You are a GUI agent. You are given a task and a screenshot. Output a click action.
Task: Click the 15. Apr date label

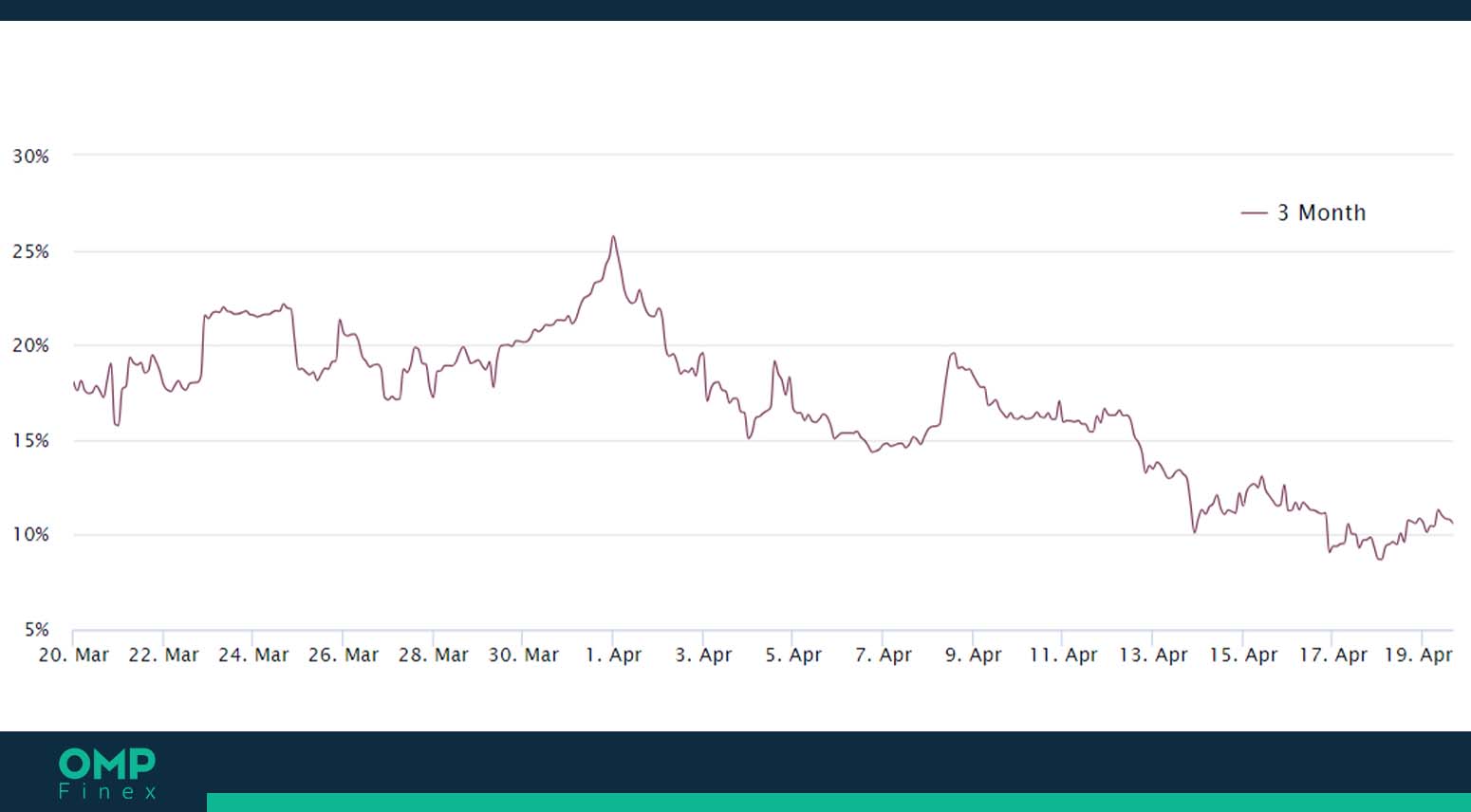click(1243, 655)
